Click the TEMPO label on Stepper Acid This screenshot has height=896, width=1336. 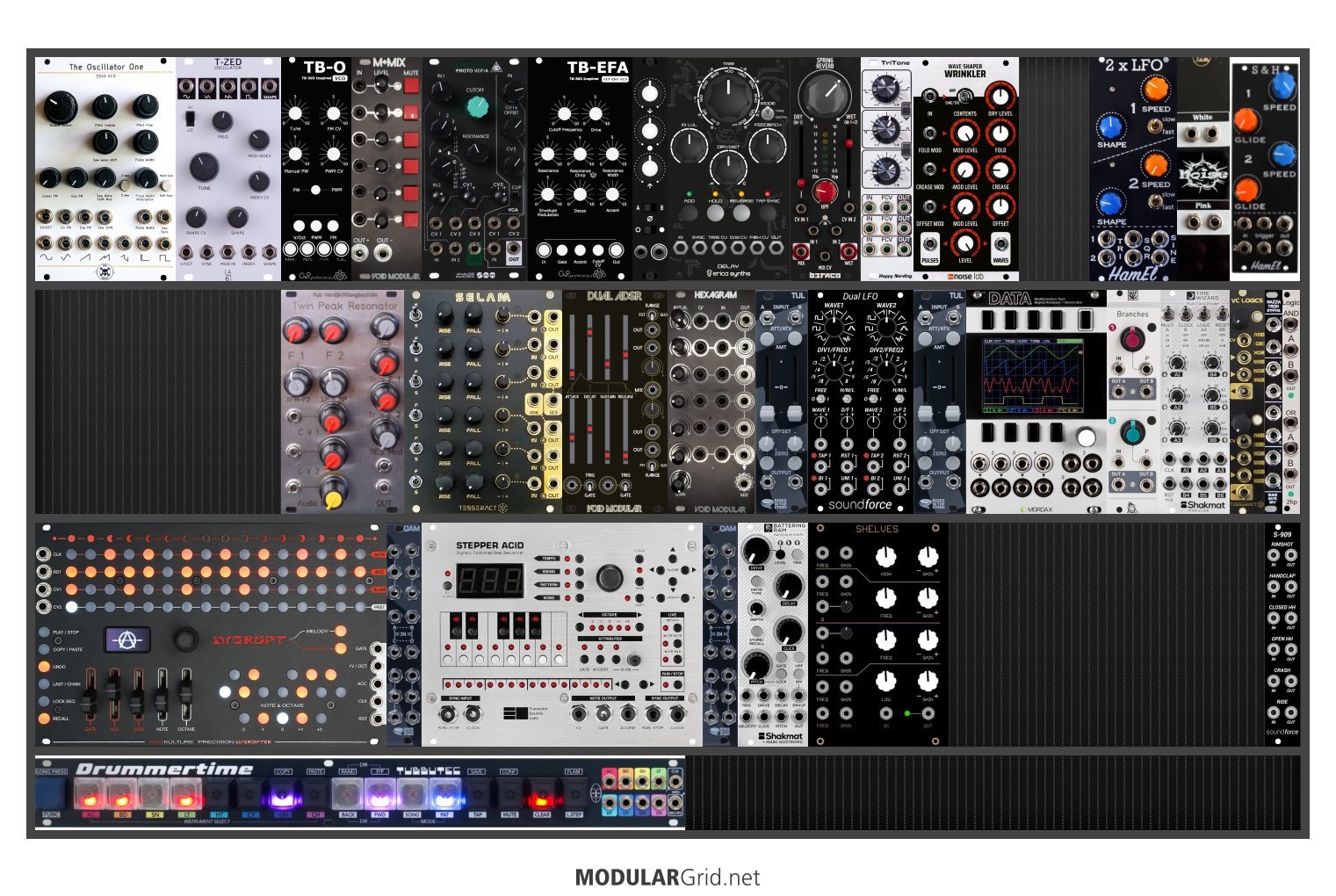pyautogui.click(x=549, y=559)
